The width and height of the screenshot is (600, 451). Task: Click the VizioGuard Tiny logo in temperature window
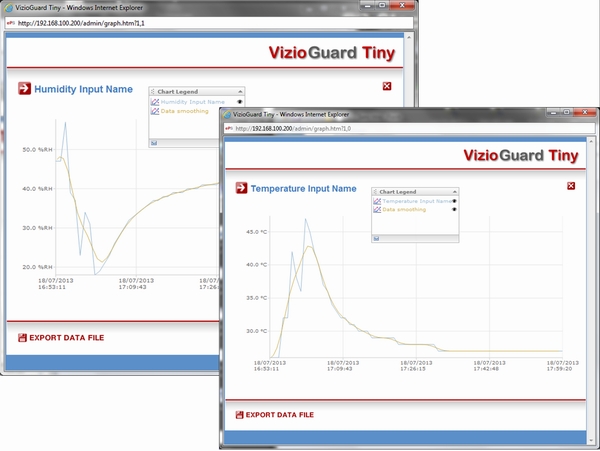tap(521, 155)
